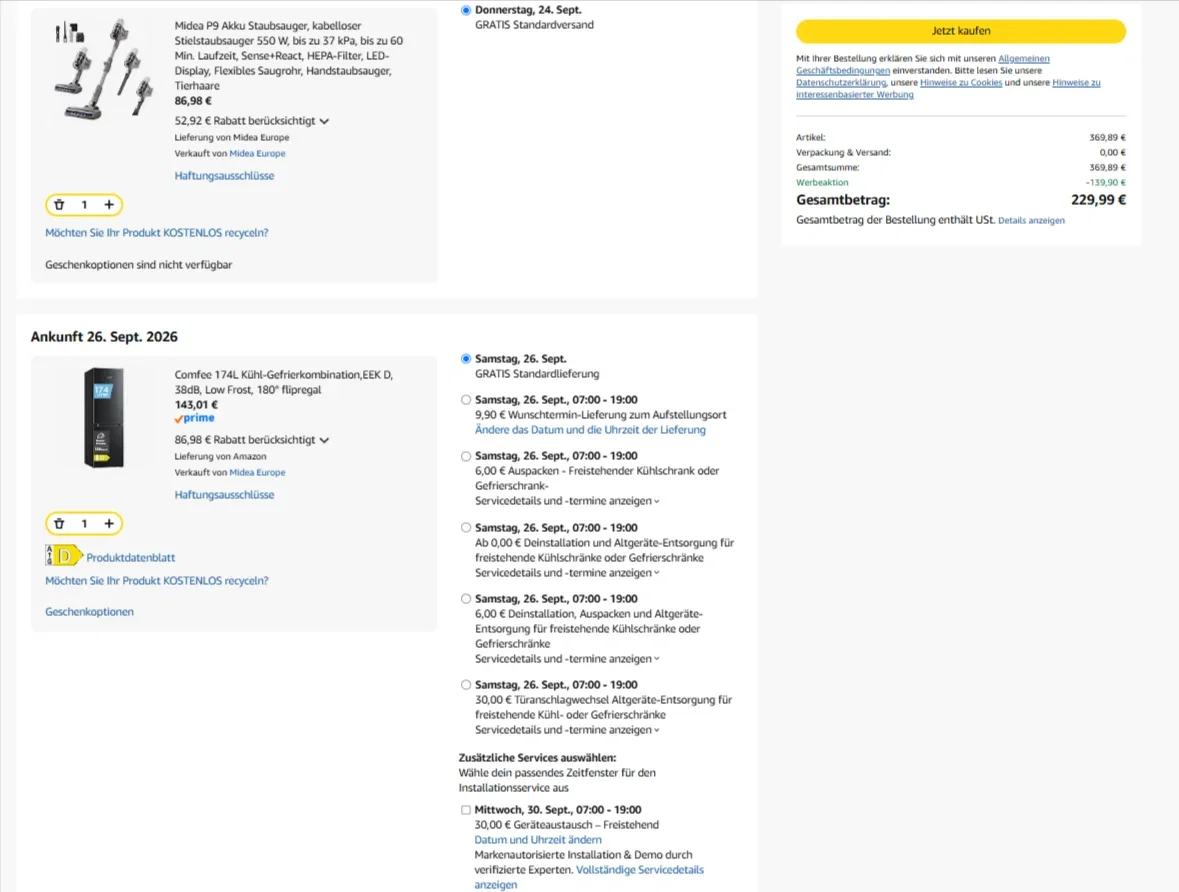Open Midea Europe seller link for vacuum
This screenshot has height=892, width=1179.
point(257,153)
